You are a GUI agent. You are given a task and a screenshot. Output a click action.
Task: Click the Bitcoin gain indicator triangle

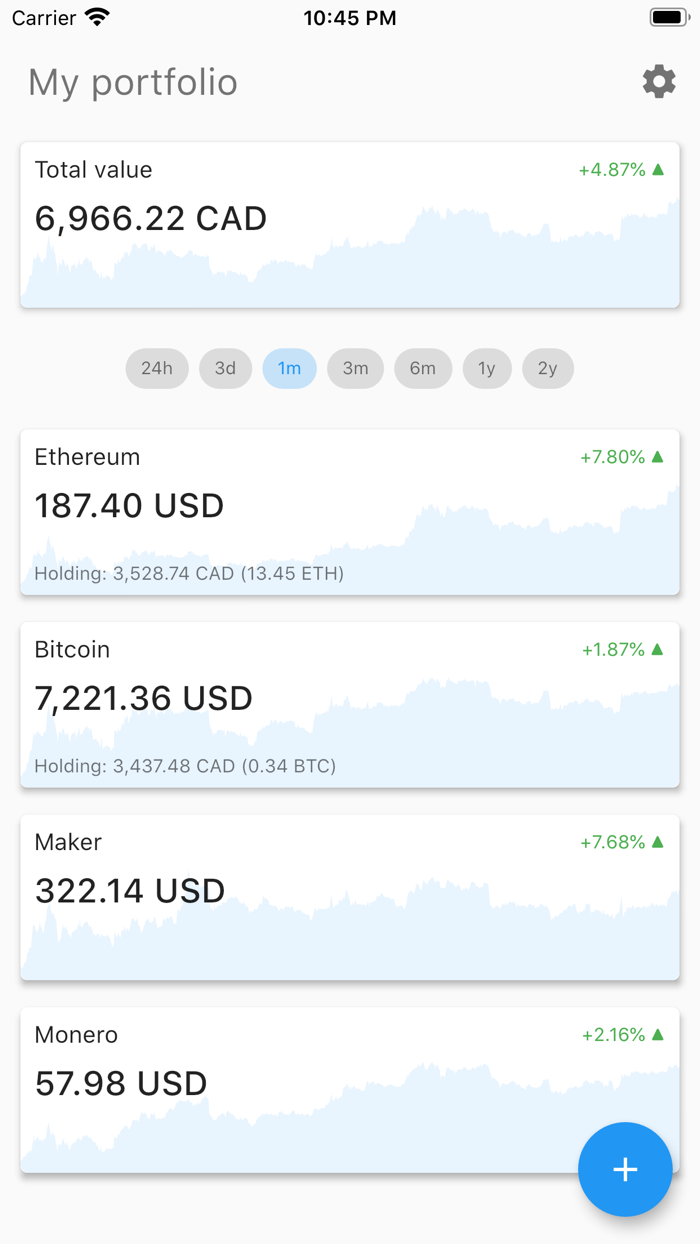657,649
